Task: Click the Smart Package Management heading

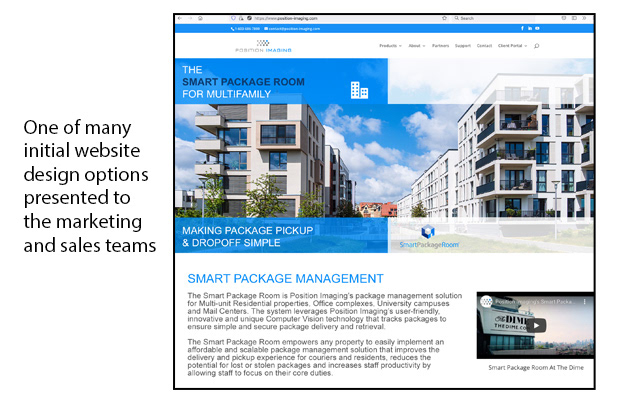Action: point(285,279)
